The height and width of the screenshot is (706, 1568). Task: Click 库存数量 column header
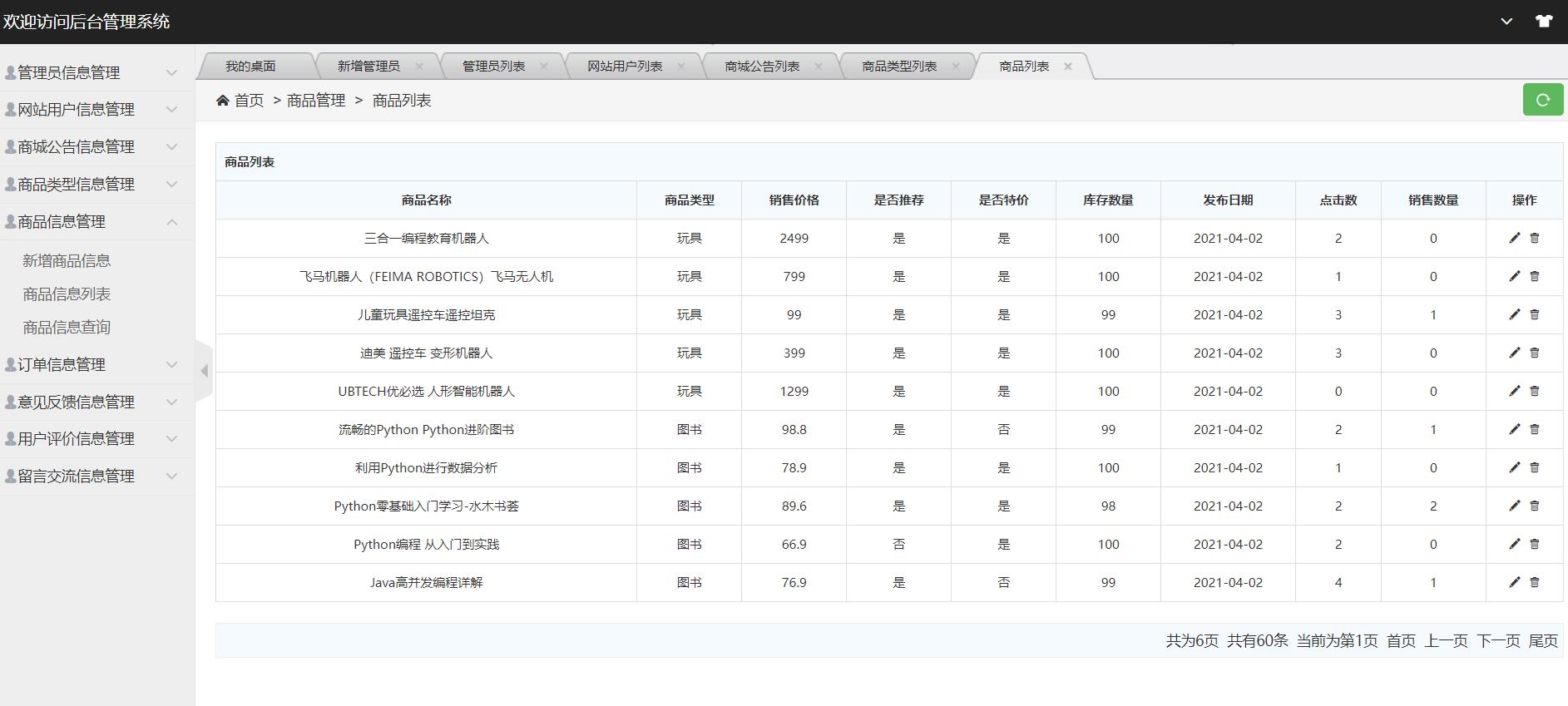click(1108, 200)
